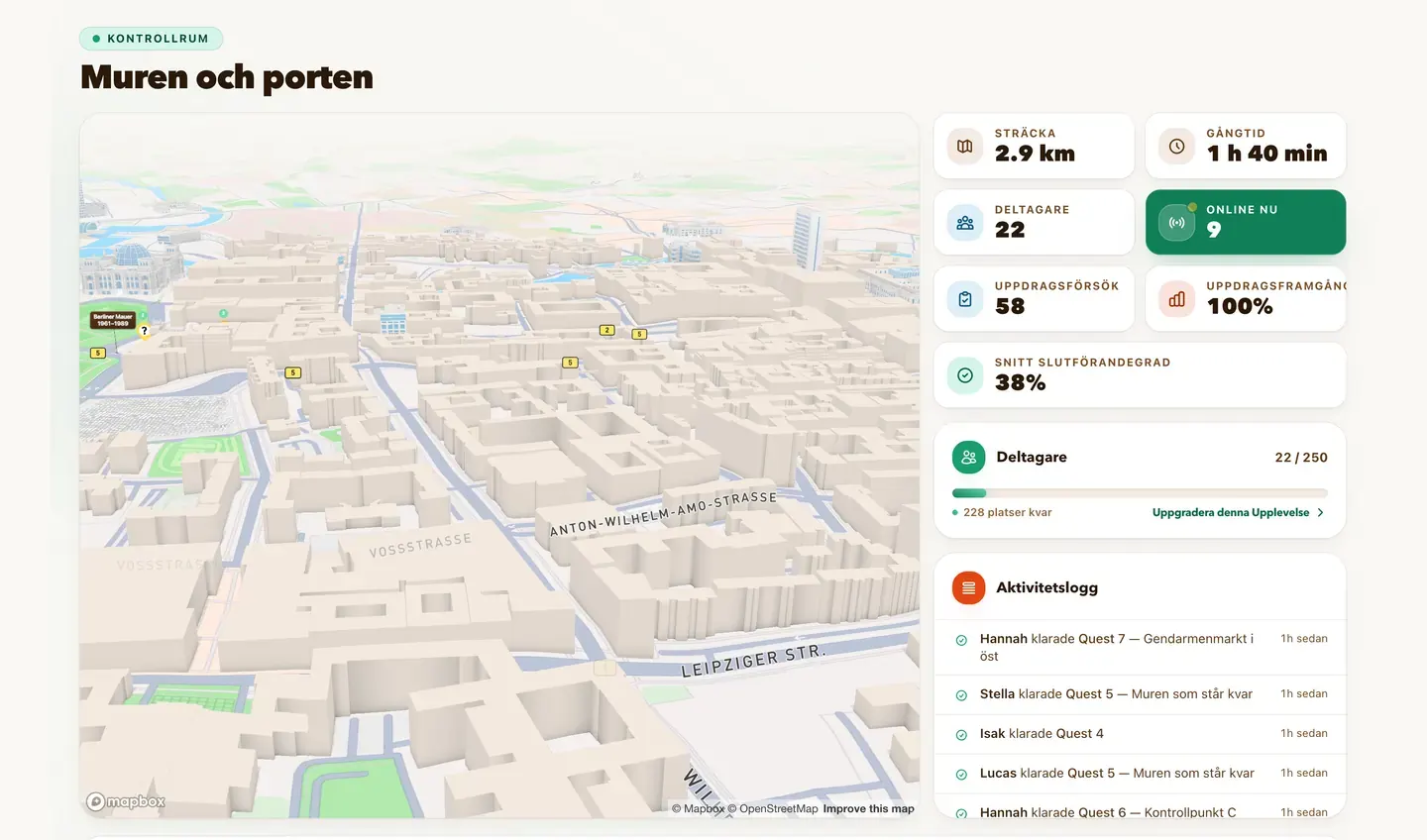Click the checkmark icon next to Snitt slutförandegrad

click(x=964, y=375)
